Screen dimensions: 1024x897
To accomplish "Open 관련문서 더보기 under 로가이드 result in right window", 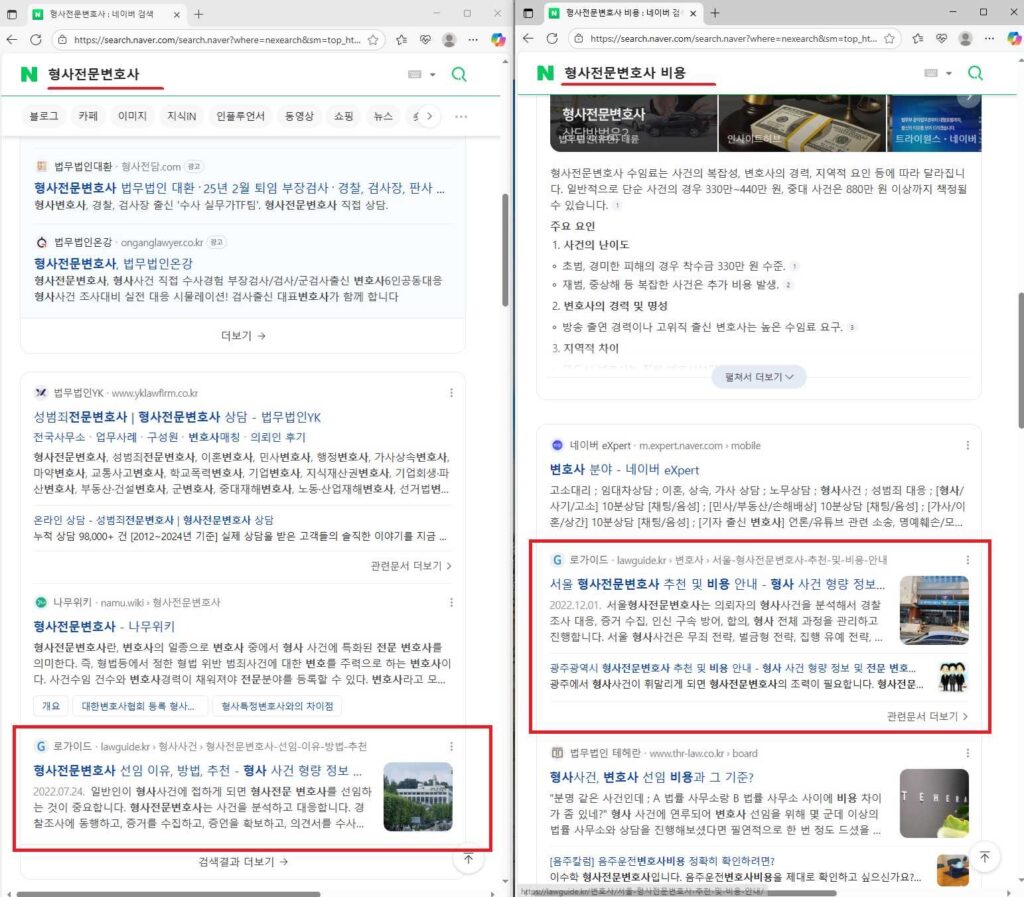I will coord(927,716).
